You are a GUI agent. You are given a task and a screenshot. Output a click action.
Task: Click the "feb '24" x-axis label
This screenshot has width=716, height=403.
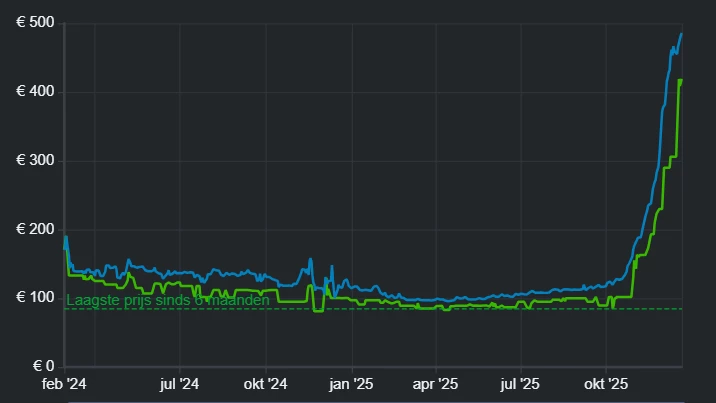[64, 384]
